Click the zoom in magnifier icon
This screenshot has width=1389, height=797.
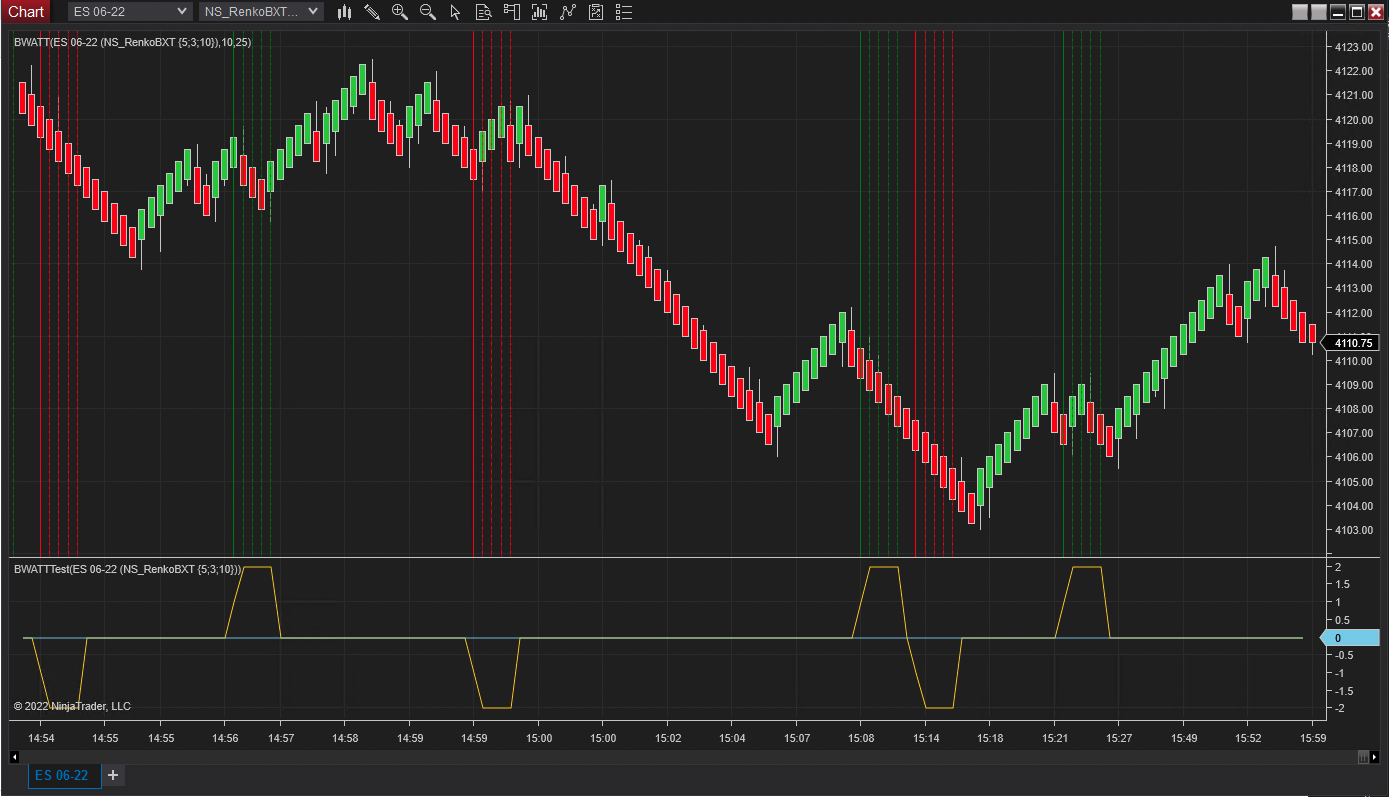(x=400, y=12)
